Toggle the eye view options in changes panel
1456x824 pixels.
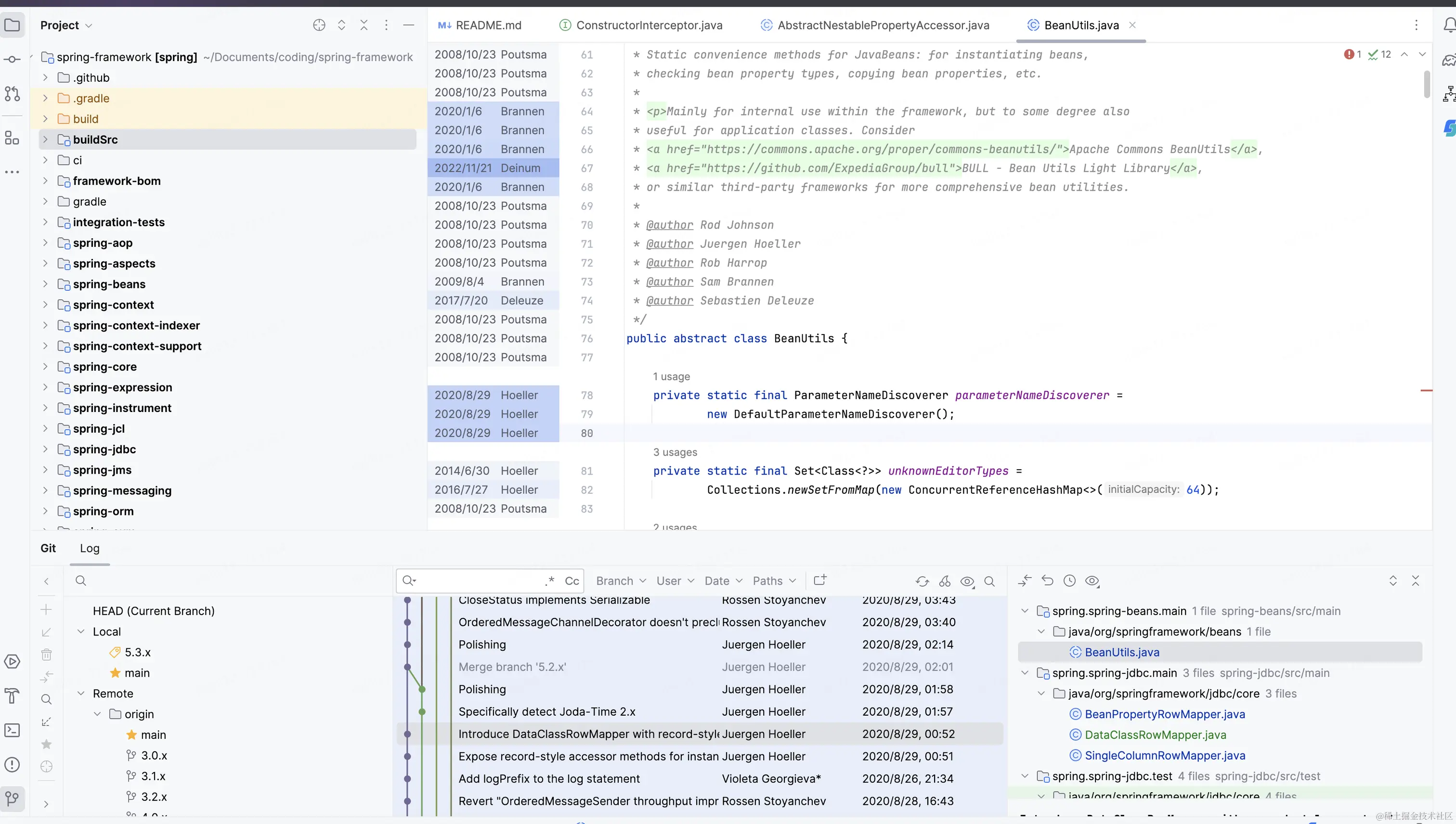[x=1092, y=580]
